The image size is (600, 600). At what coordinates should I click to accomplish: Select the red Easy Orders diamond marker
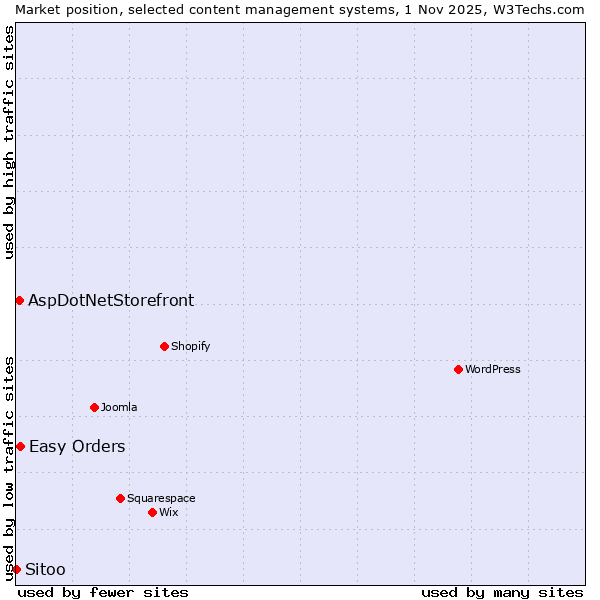tap(20, 446)
